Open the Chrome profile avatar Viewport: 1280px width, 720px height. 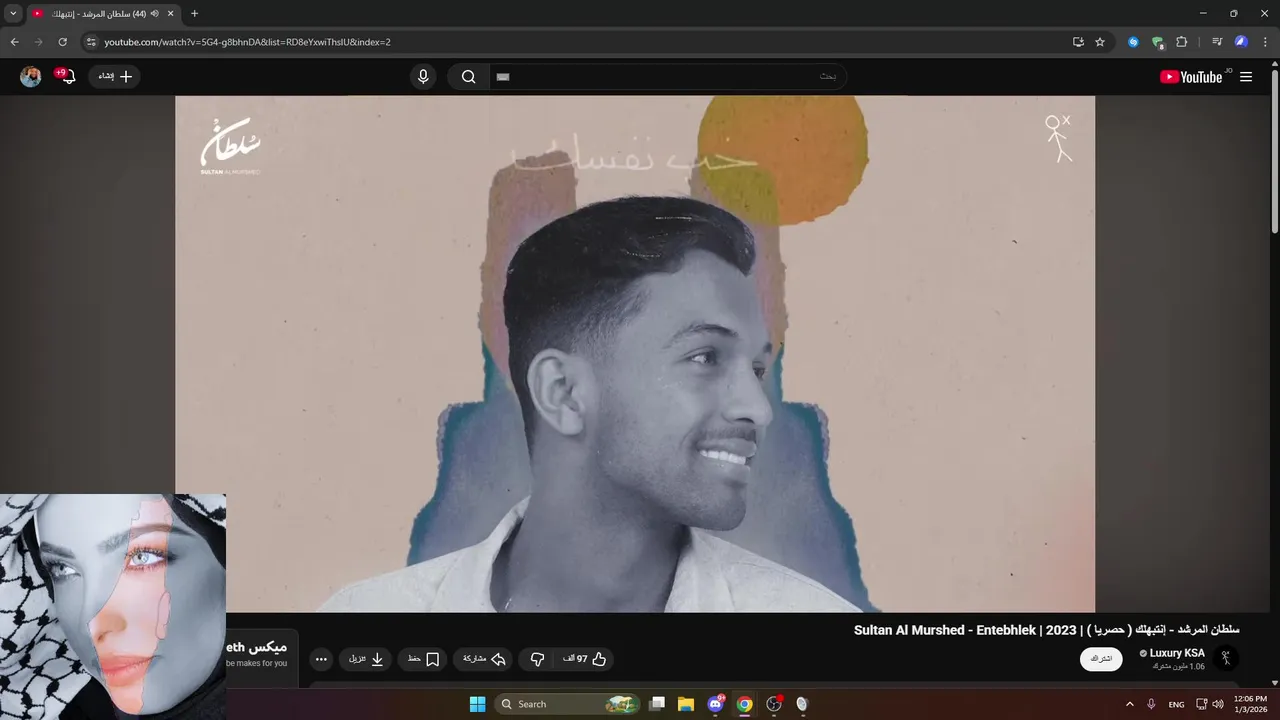(x=1241, y=42)
